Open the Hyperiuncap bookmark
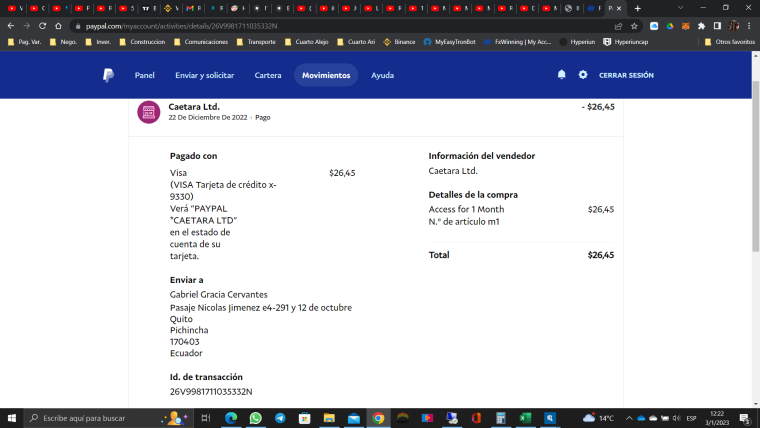 pyautogui.click(x=625, y=42)
